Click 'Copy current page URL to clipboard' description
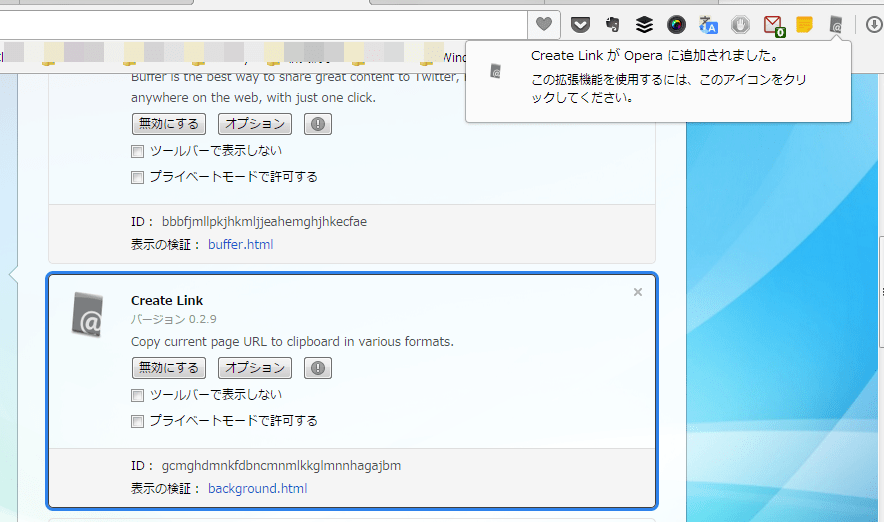884x522 pixels. [292, 342]
